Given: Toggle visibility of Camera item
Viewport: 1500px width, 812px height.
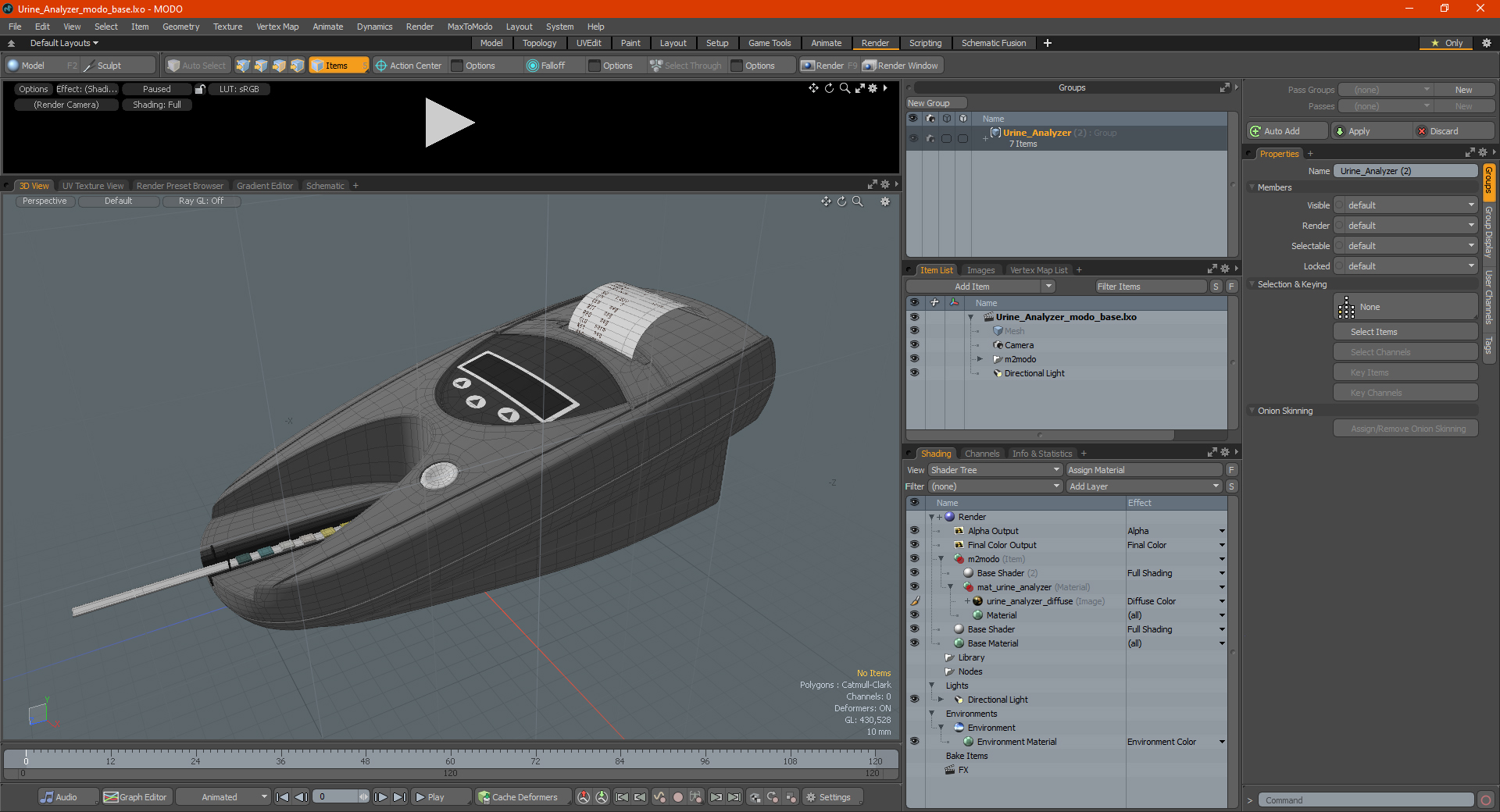Looking at the screenshot, I should 914,345.
